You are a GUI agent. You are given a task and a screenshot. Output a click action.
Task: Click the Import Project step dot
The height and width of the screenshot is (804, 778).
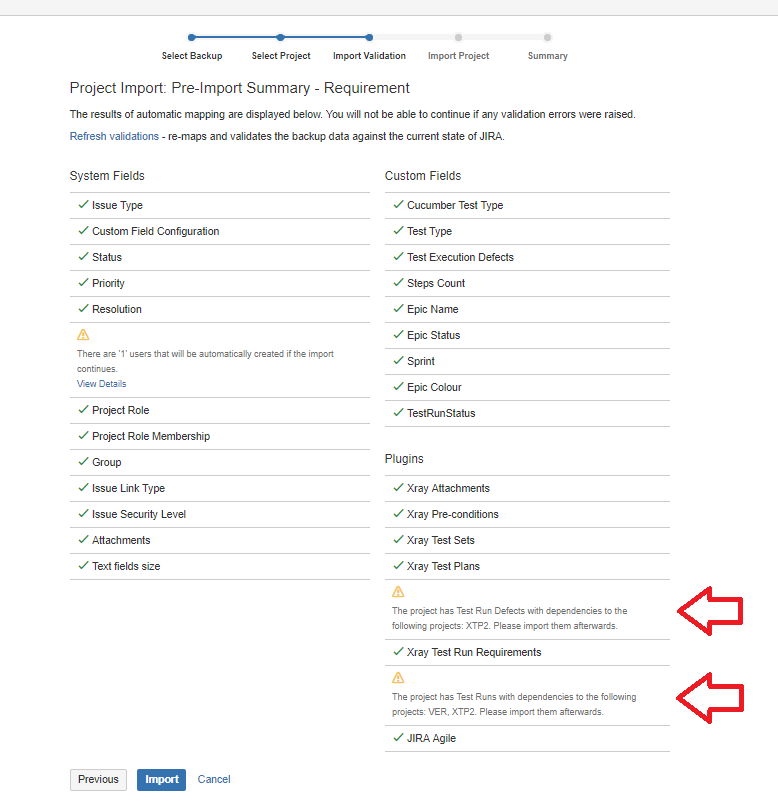[458, 37]
